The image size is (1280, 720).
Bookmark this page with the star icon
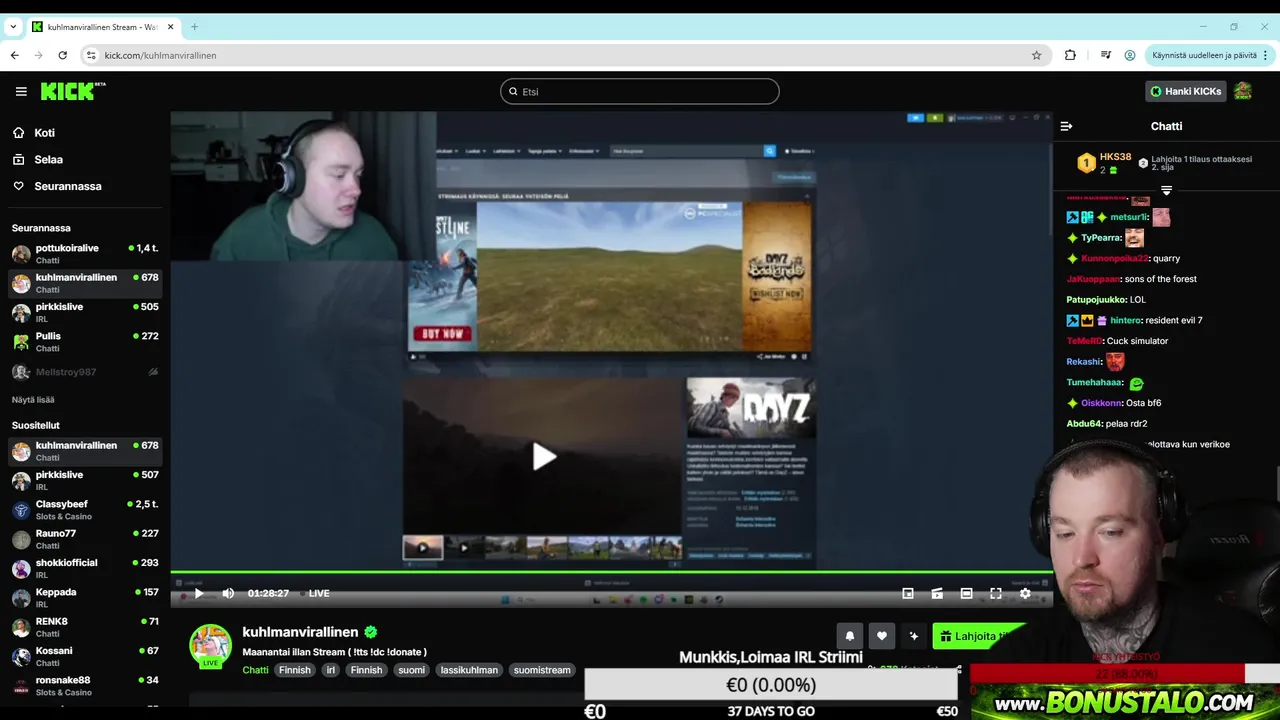[1037, 55]
